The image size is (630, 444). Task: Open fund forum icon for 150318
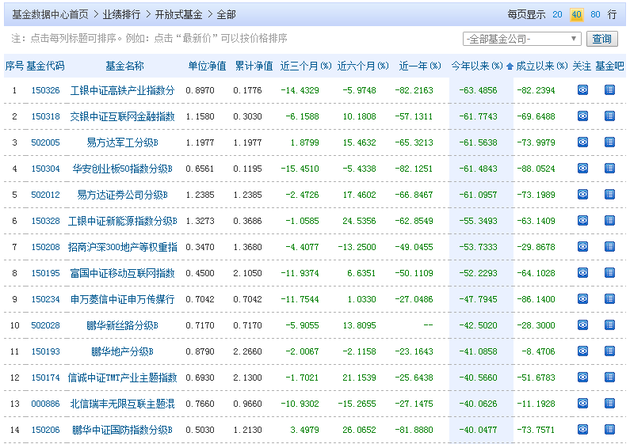(x=610, y=116)
